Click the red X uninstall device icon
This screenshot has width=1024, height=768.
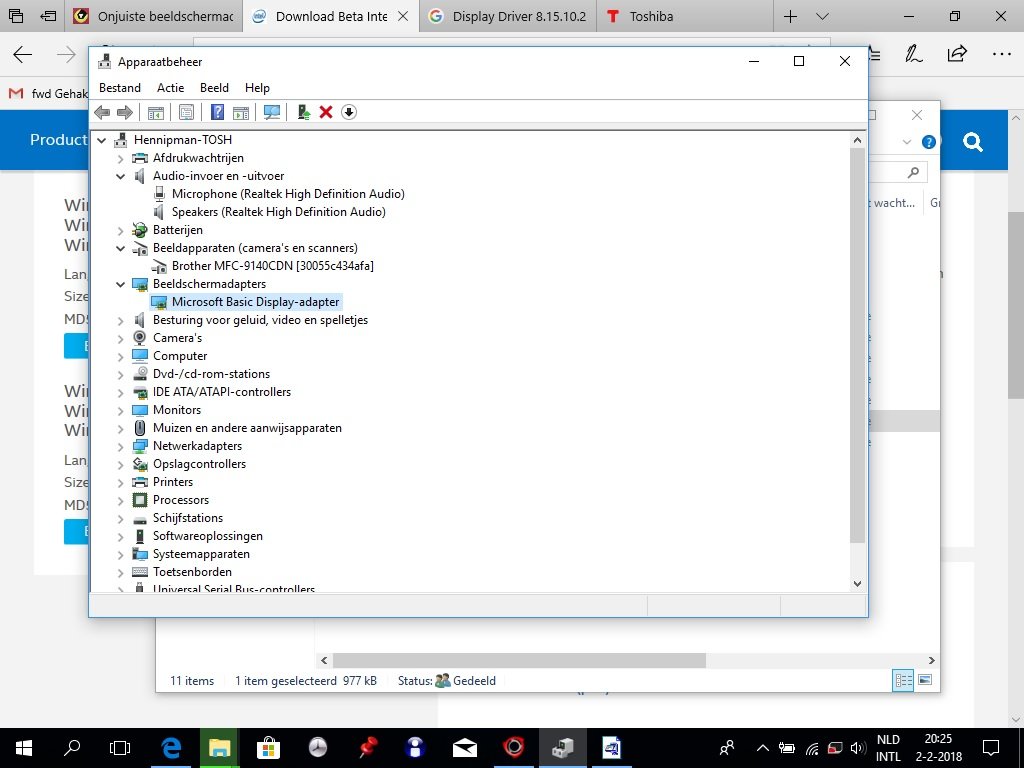(x=326, y=112)
